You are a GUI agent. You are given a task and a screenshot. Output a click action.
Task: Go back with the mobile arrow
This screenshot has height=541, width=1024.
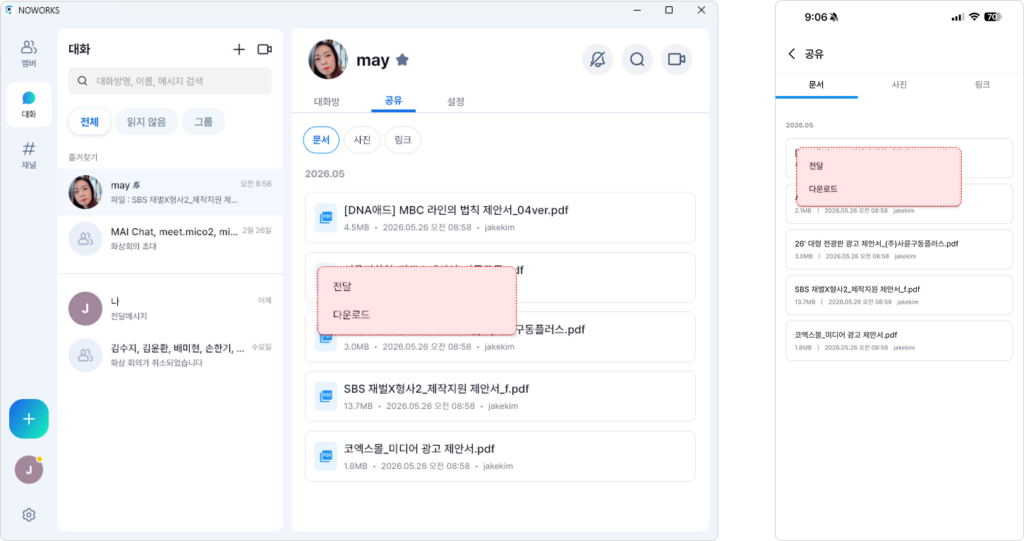[792, 54]
